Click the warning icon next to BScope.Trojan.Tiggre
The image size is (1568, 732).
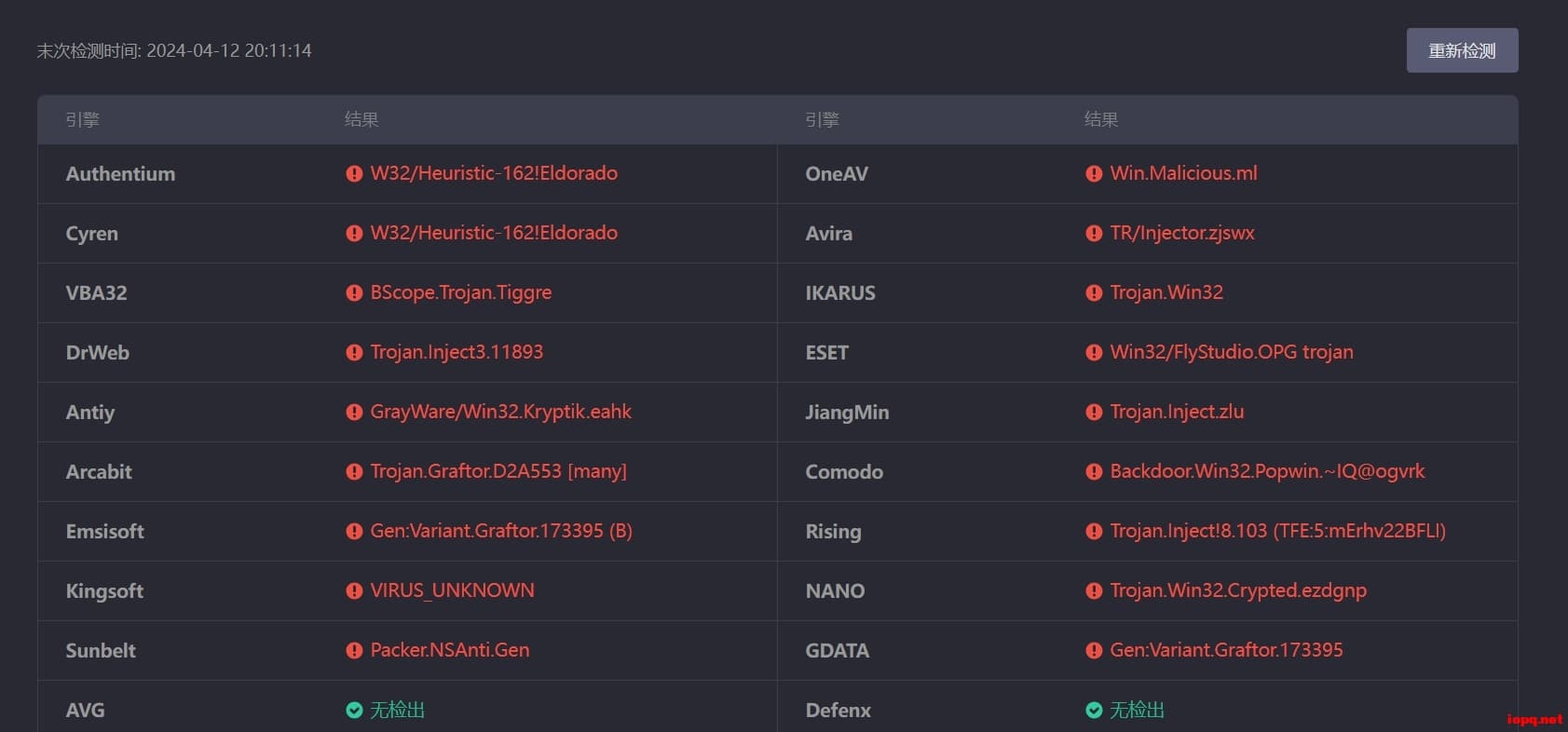[x=354, y=292]
